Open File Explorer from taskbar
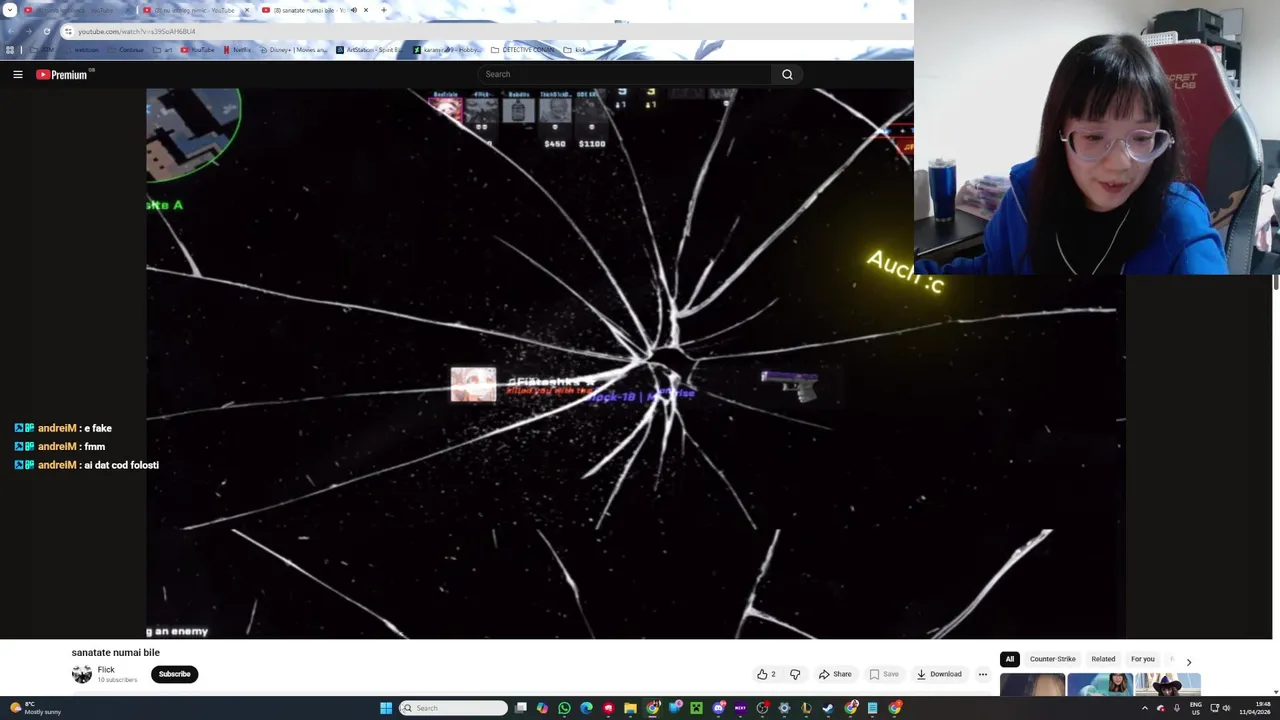 click(x=630, y=708)
